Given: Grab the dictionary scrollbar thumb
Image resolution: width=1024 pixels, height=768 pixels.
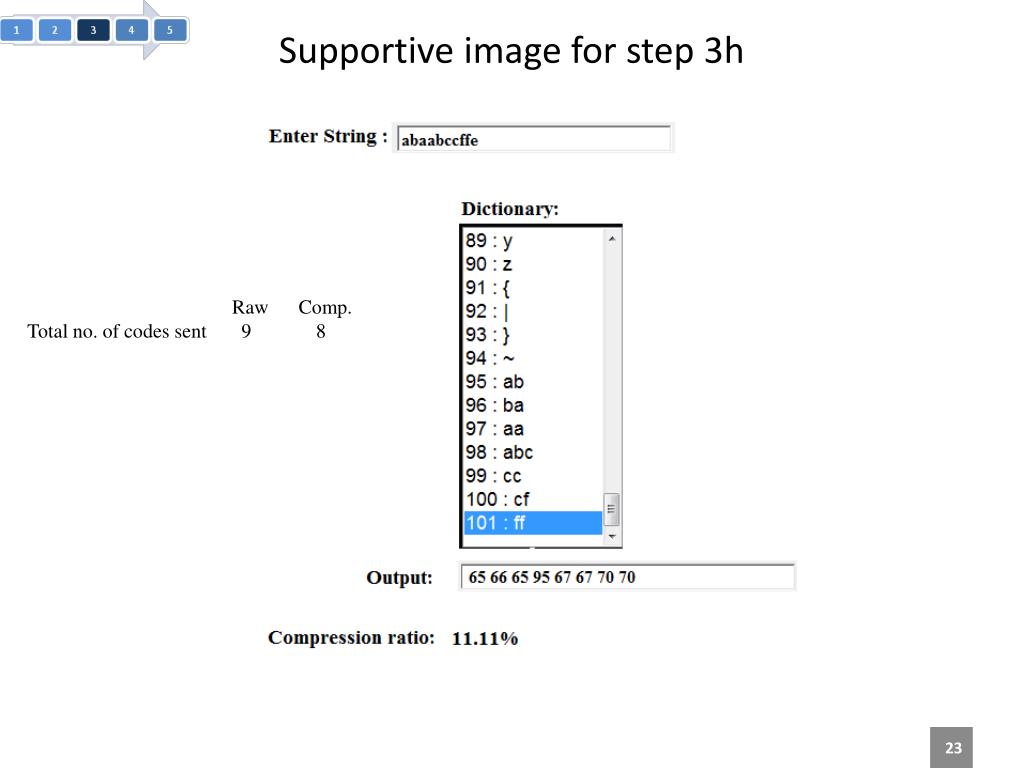Looking at the screenshot, I should [612, 509].
